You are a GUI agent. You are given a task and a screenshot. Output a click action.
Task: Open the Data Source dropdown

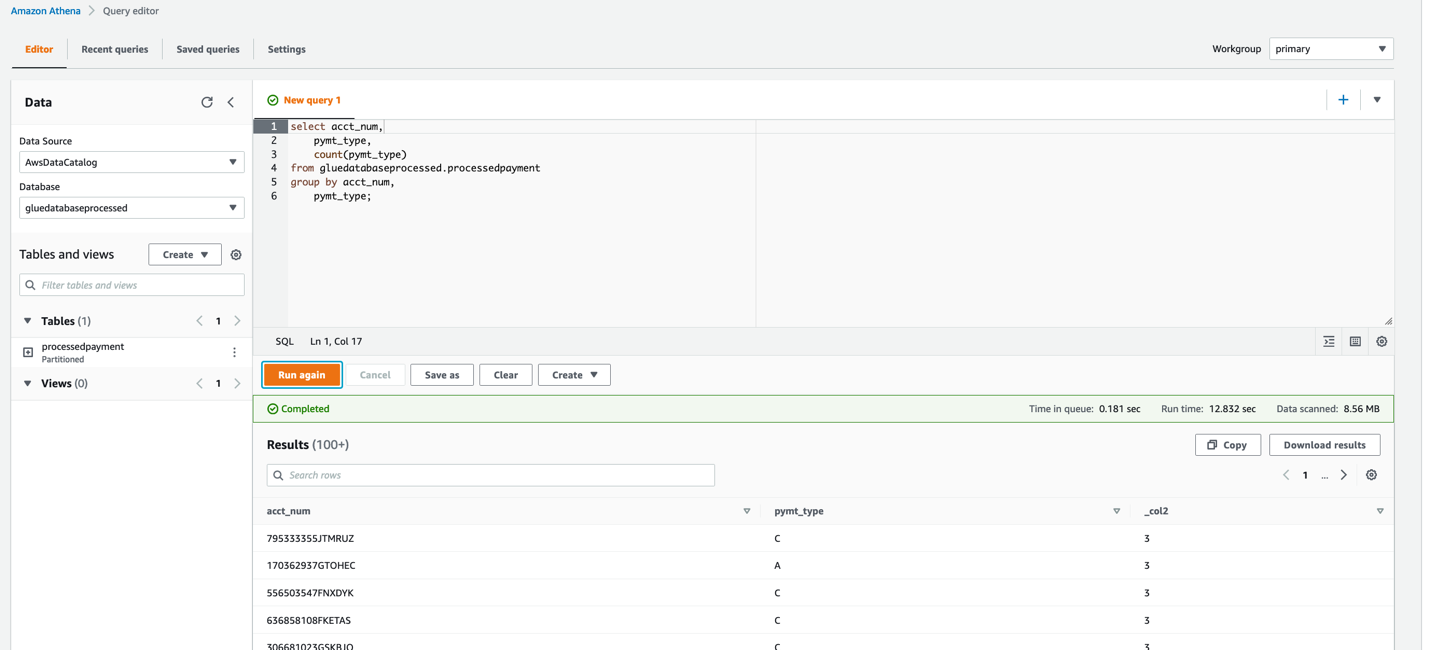pos(131,162)
